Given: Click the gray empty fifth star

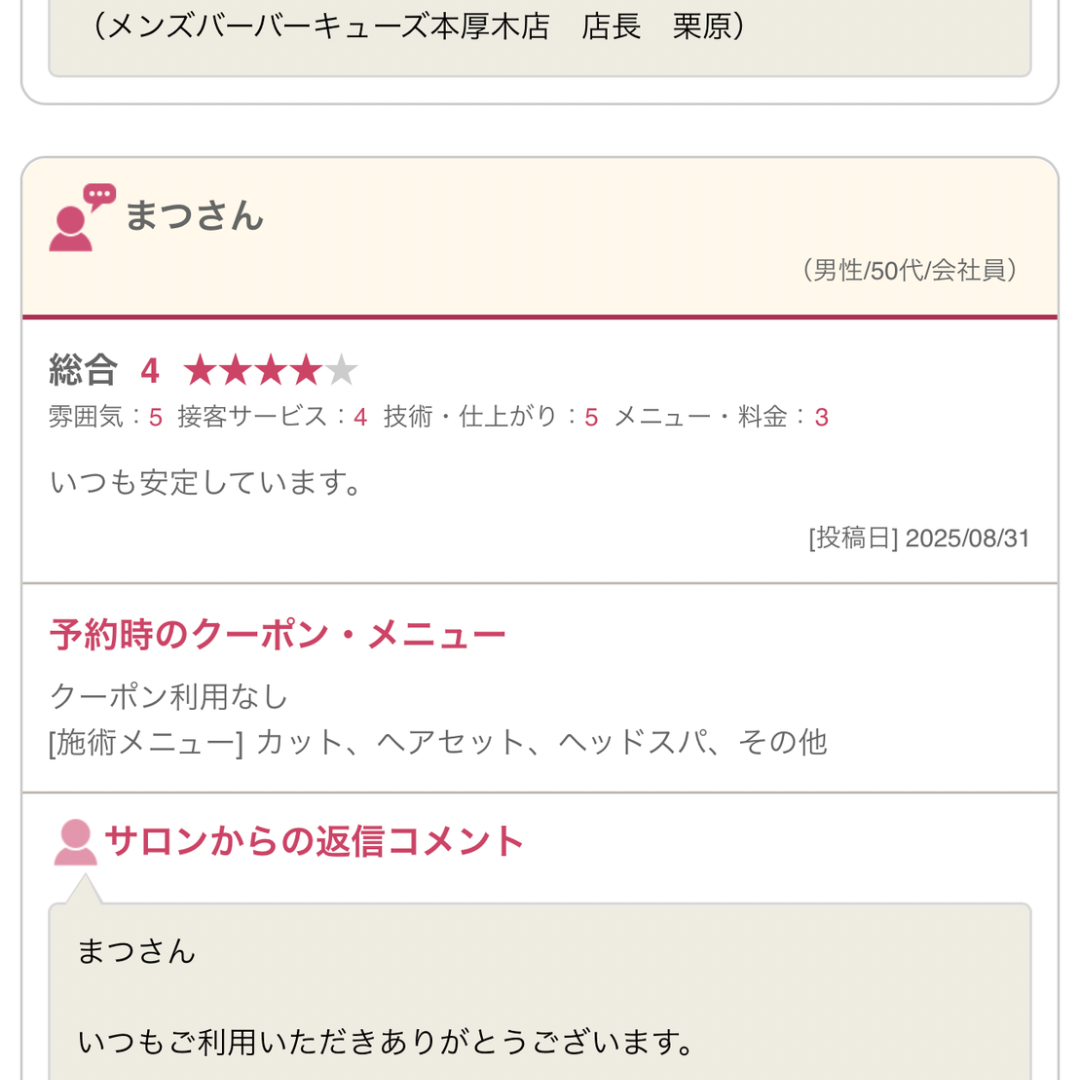Looking at the screenshot, I should (341, 371).
